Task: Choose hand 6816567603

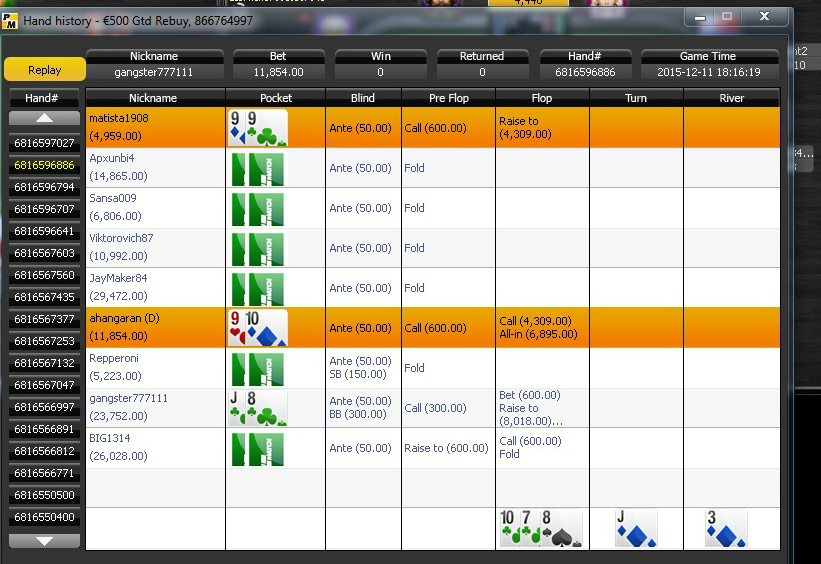Action: 45,253
